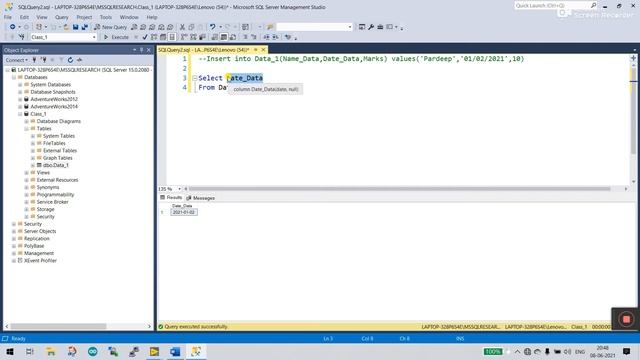Click the Parse checkmark icon
This screenshot has height=360, width=640.
pyautogui.click(x=145, y=37)
